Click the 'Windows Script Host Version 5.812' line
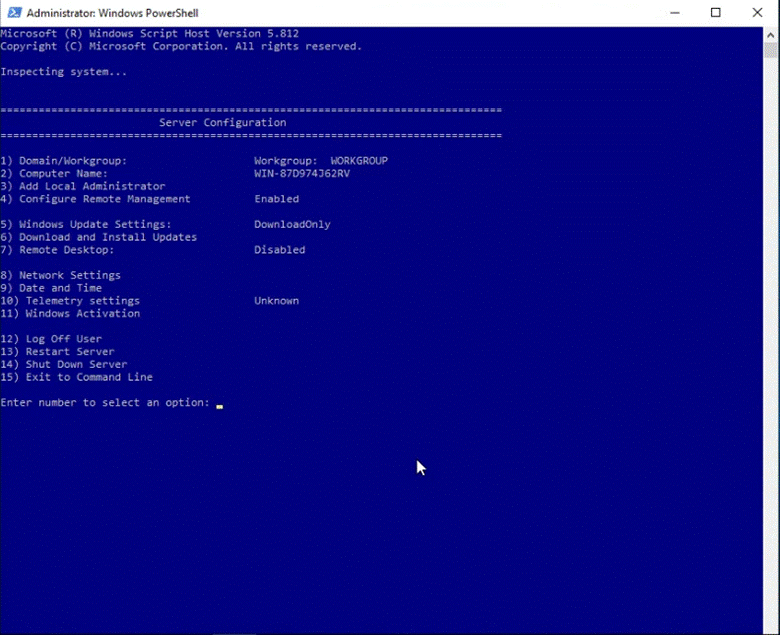 tap(149, 33)
